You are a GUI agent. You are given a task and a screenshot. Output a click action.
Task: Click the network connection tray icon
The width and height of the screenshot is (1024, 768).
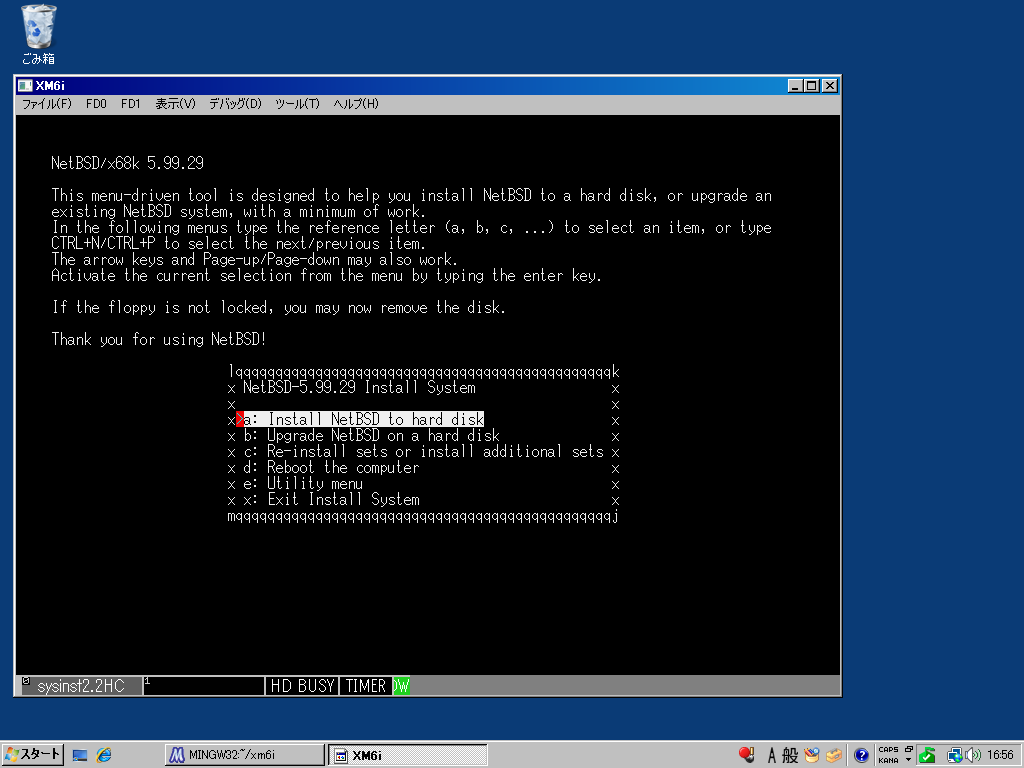(955, 756)
